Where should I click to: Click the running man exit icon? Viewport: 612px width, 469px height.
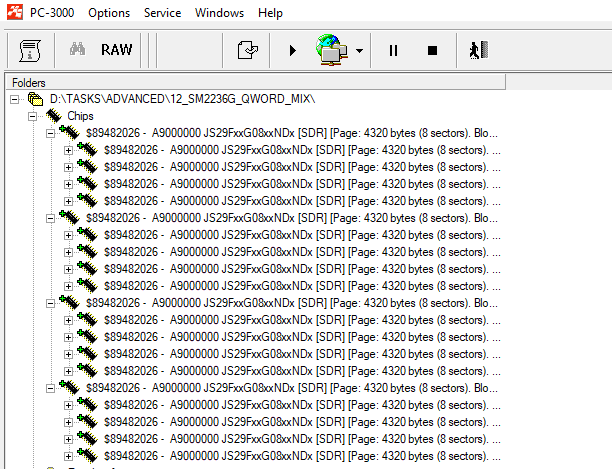point(479,50)
